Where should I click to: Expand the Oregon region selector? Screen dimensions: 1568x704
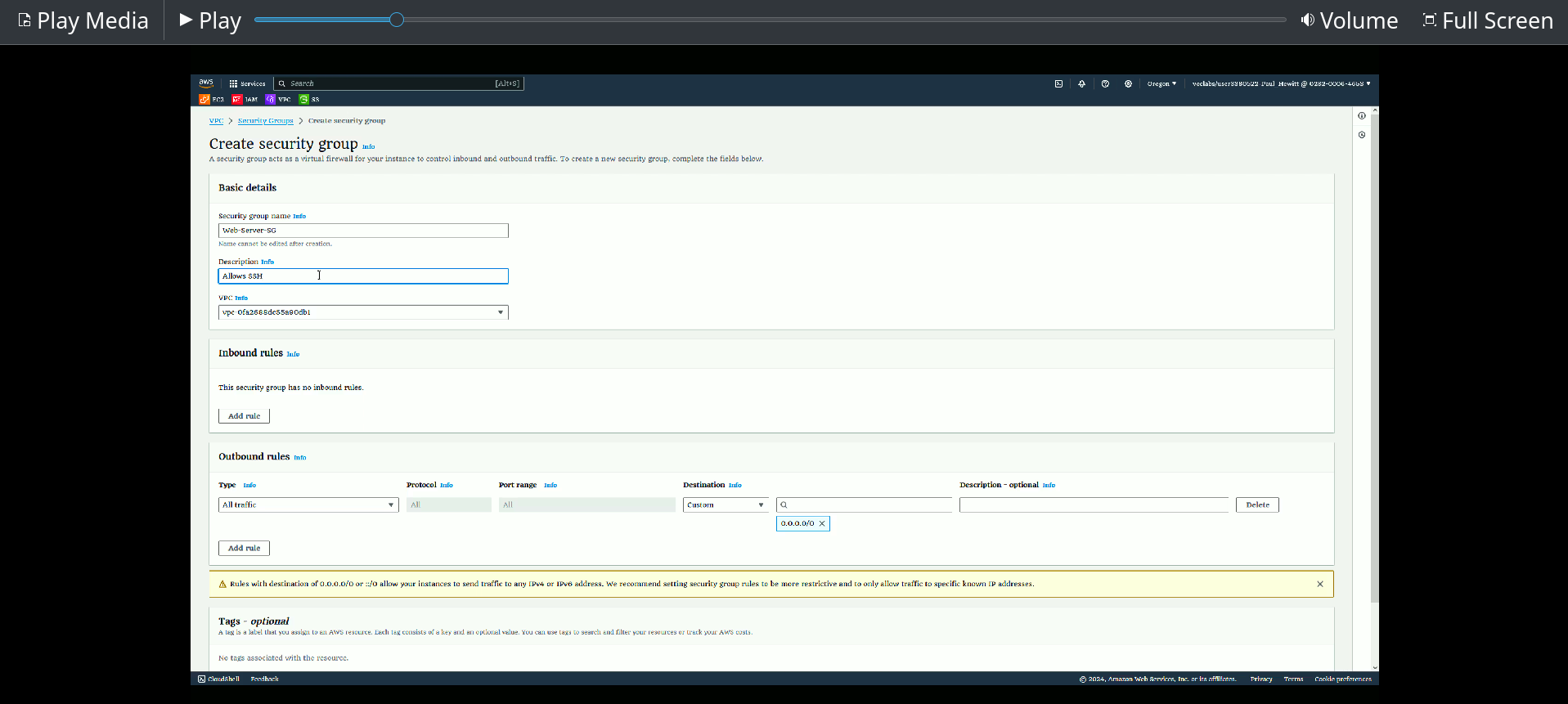(1161, 83)
